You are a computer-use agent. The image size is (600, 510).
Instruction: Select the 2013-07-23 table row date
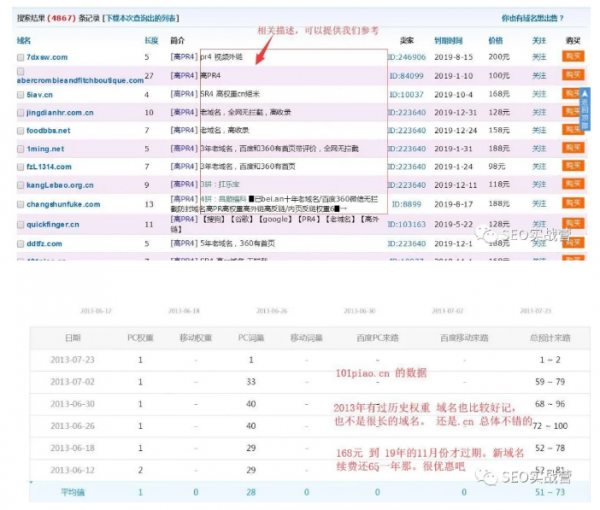coord(72,360)
